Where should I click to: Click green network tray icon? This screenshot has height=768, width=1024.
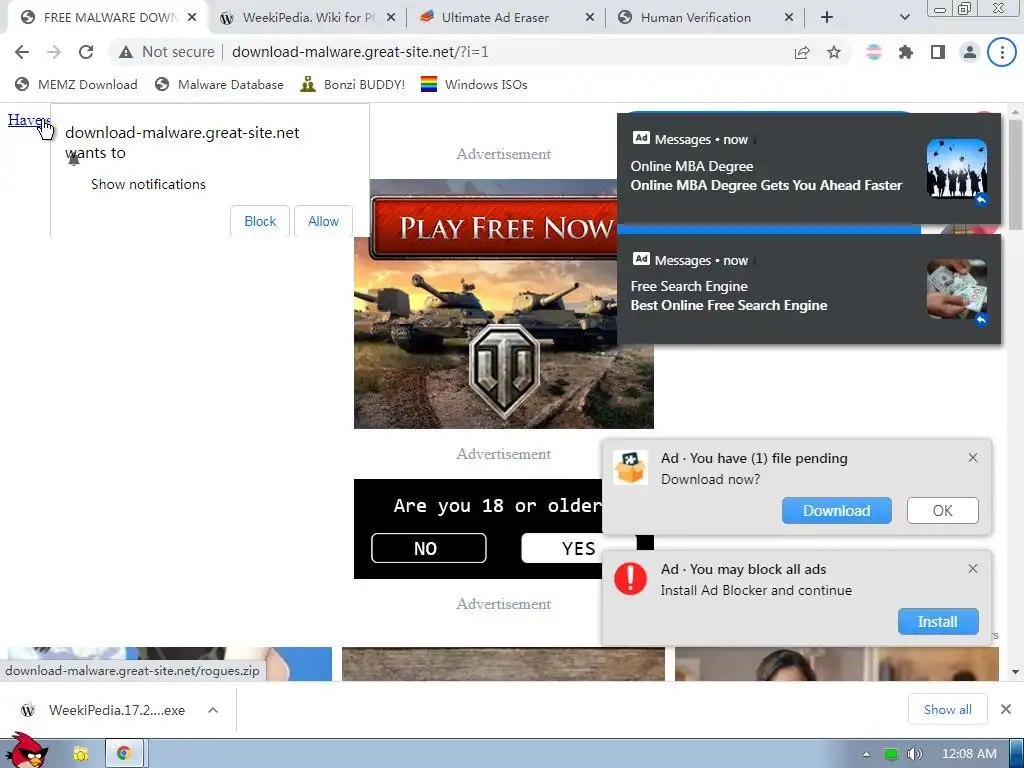890,754
